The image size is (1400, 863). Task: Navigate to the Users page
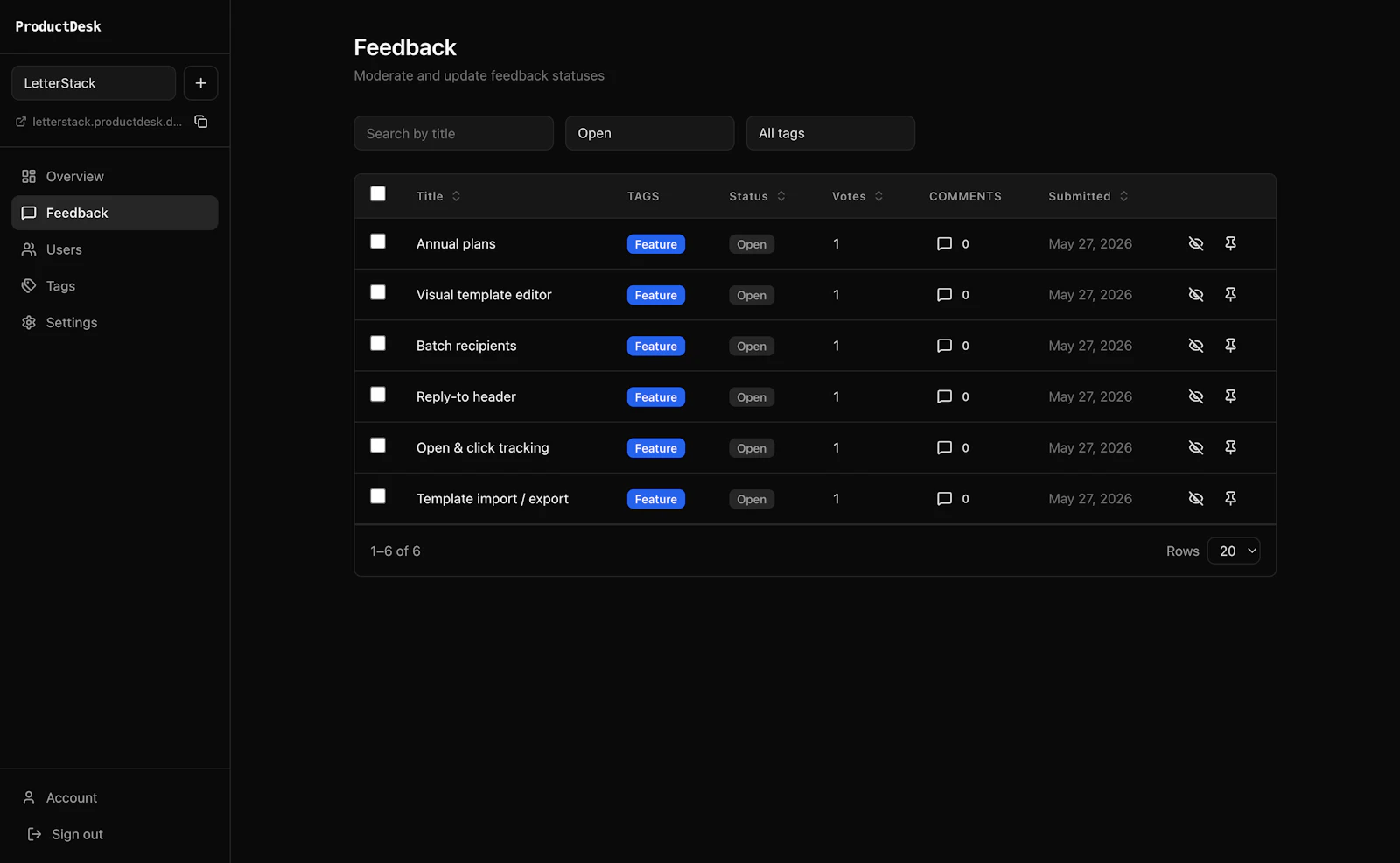tap(115, 249)
